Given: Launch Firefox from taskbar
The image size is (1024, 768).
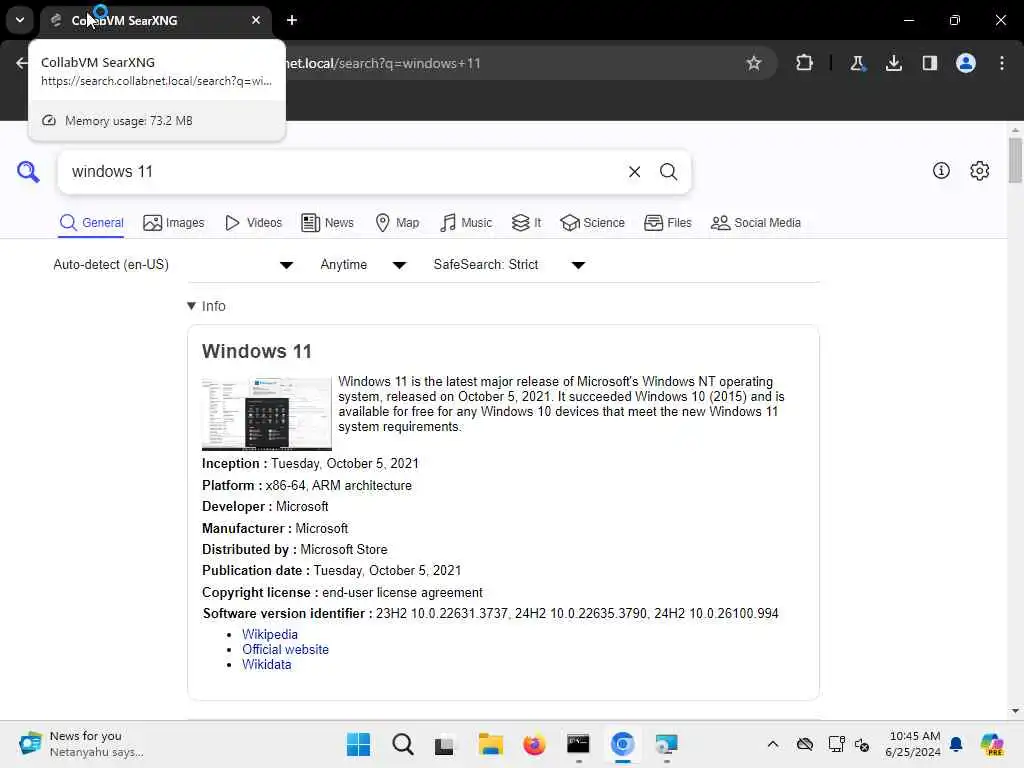Looking at the screenshot, I should pyautogui.click(x=534, y=744).
